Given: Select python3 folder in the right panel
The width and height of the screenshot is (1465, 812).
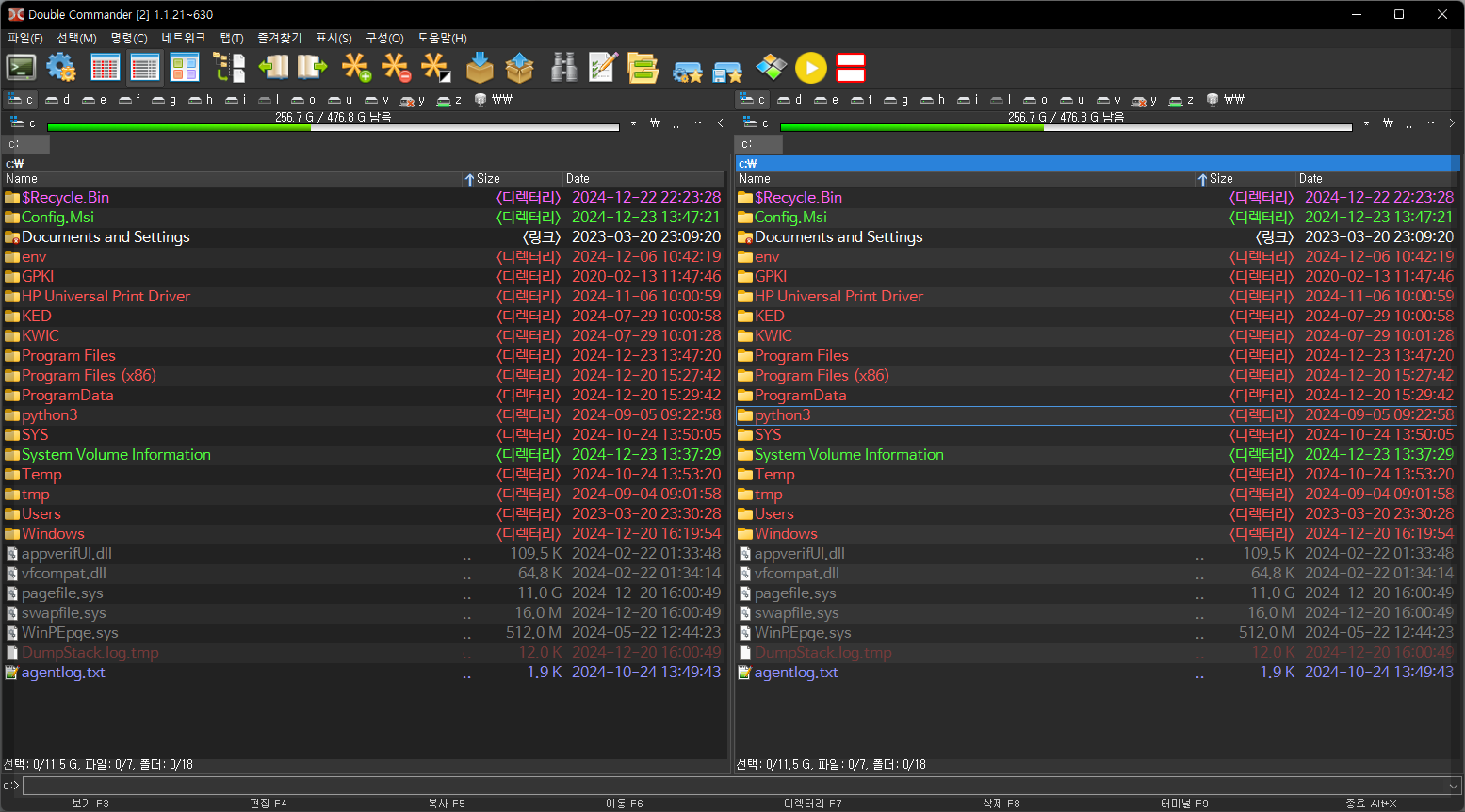Looking at the screenshot, I should tap(1097, 414).
